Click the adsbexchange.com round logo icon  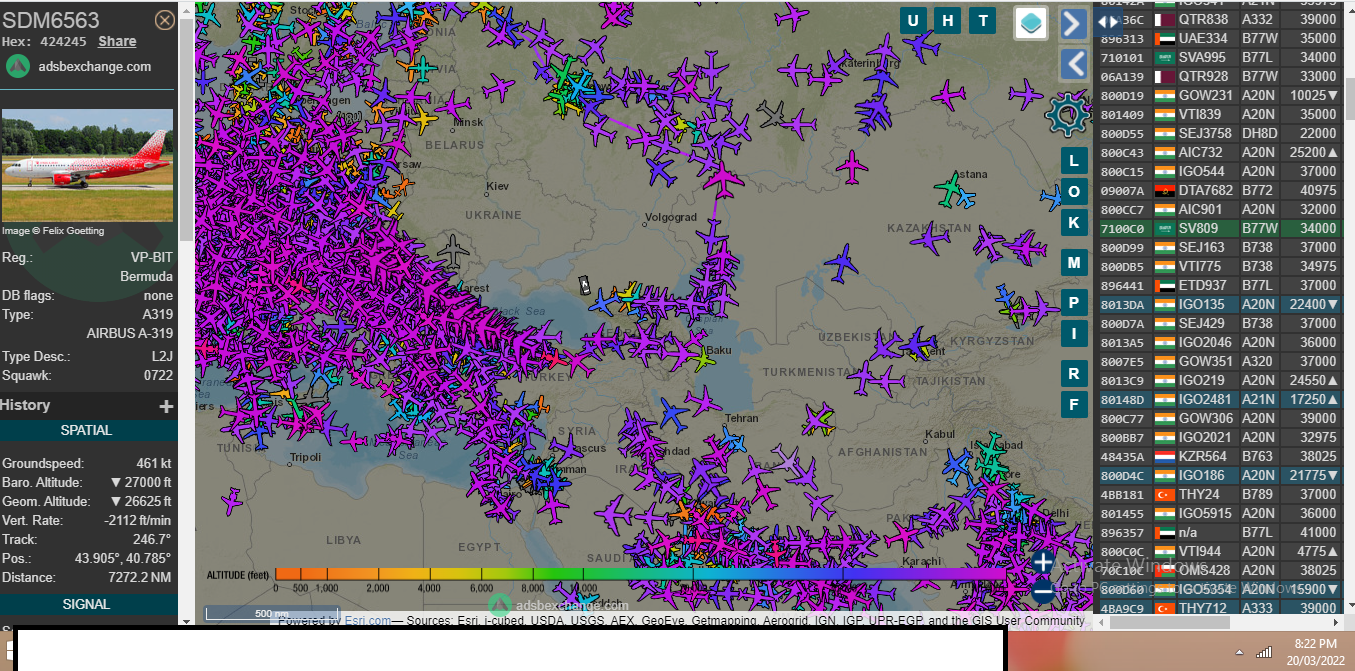point(17,66)
